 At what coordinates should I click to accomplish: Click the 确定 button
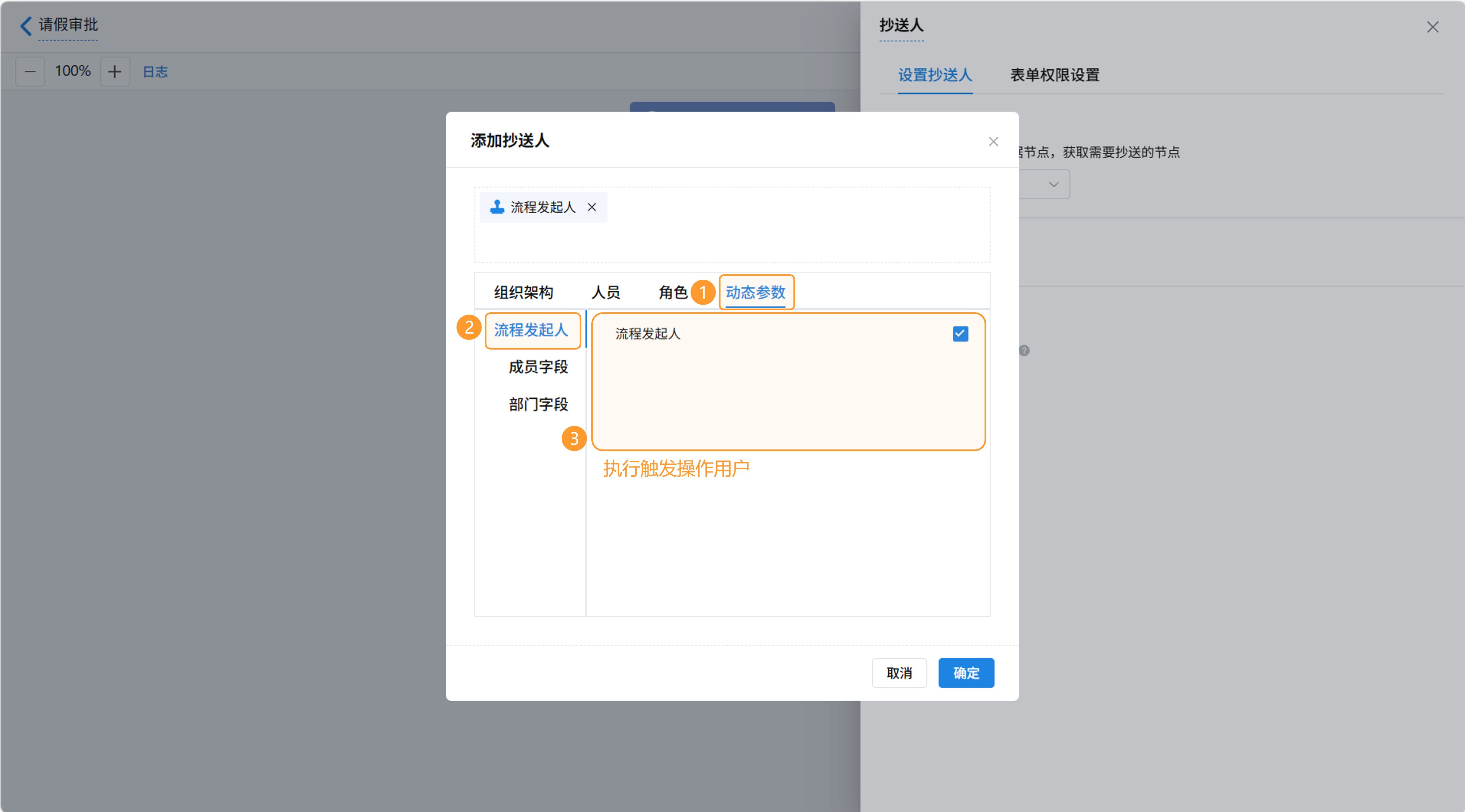pyautogui.click(x=966, y=673)
